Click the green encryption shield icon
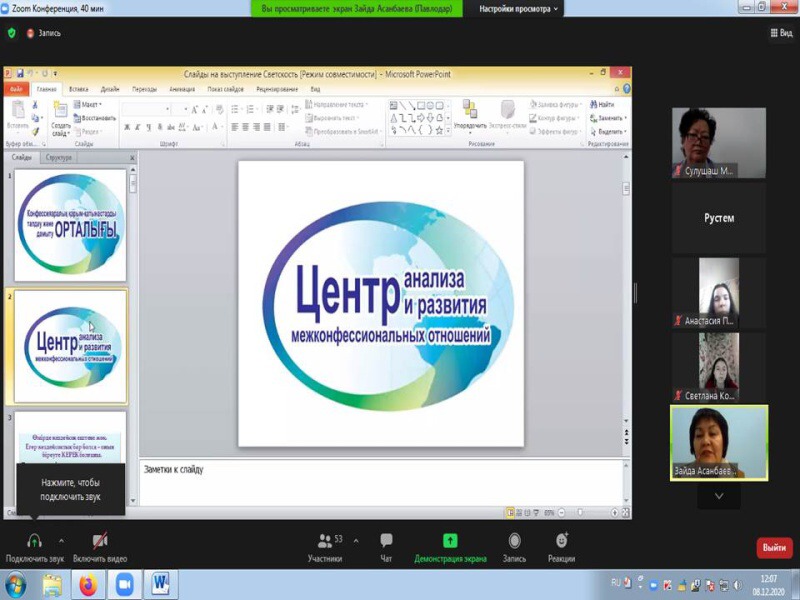 pyautogui.click(x=12, y=33)
